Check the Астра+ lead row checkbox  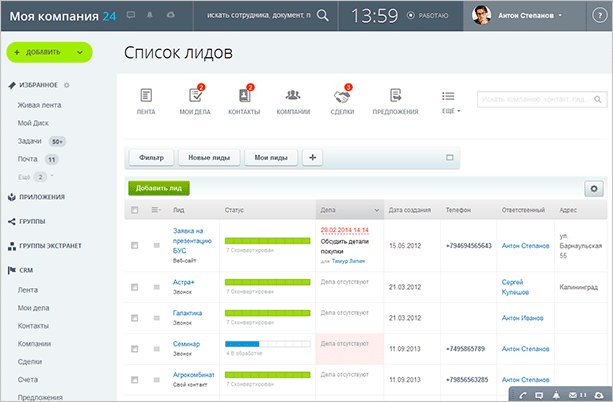coord(135,284)
